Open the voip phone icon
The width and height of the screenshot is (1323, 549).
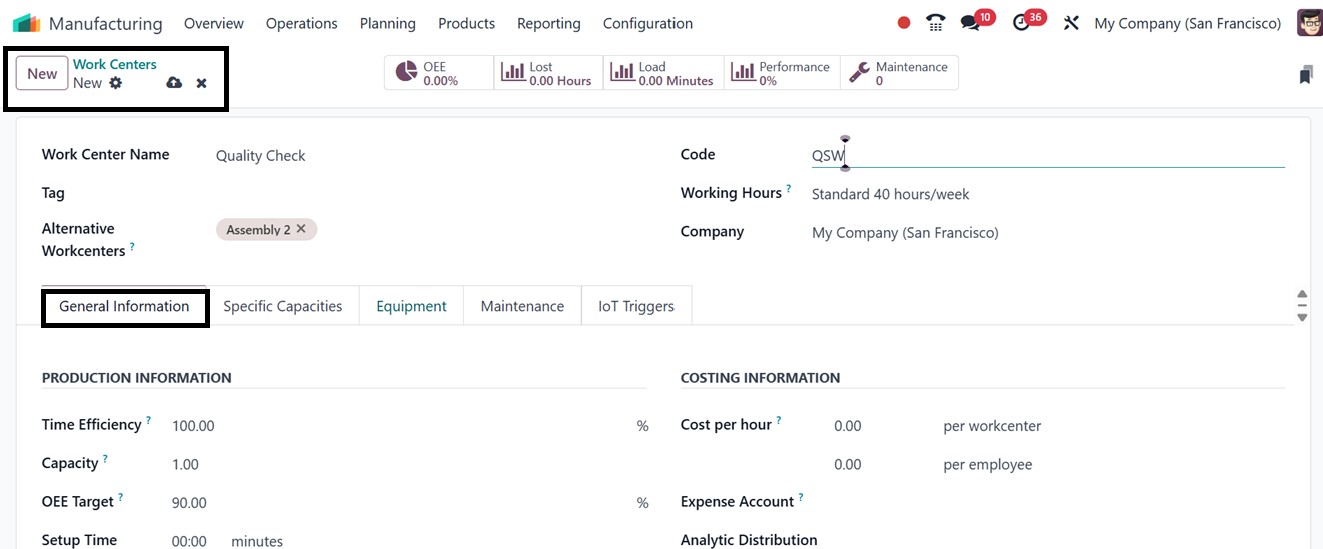(935, 23)
